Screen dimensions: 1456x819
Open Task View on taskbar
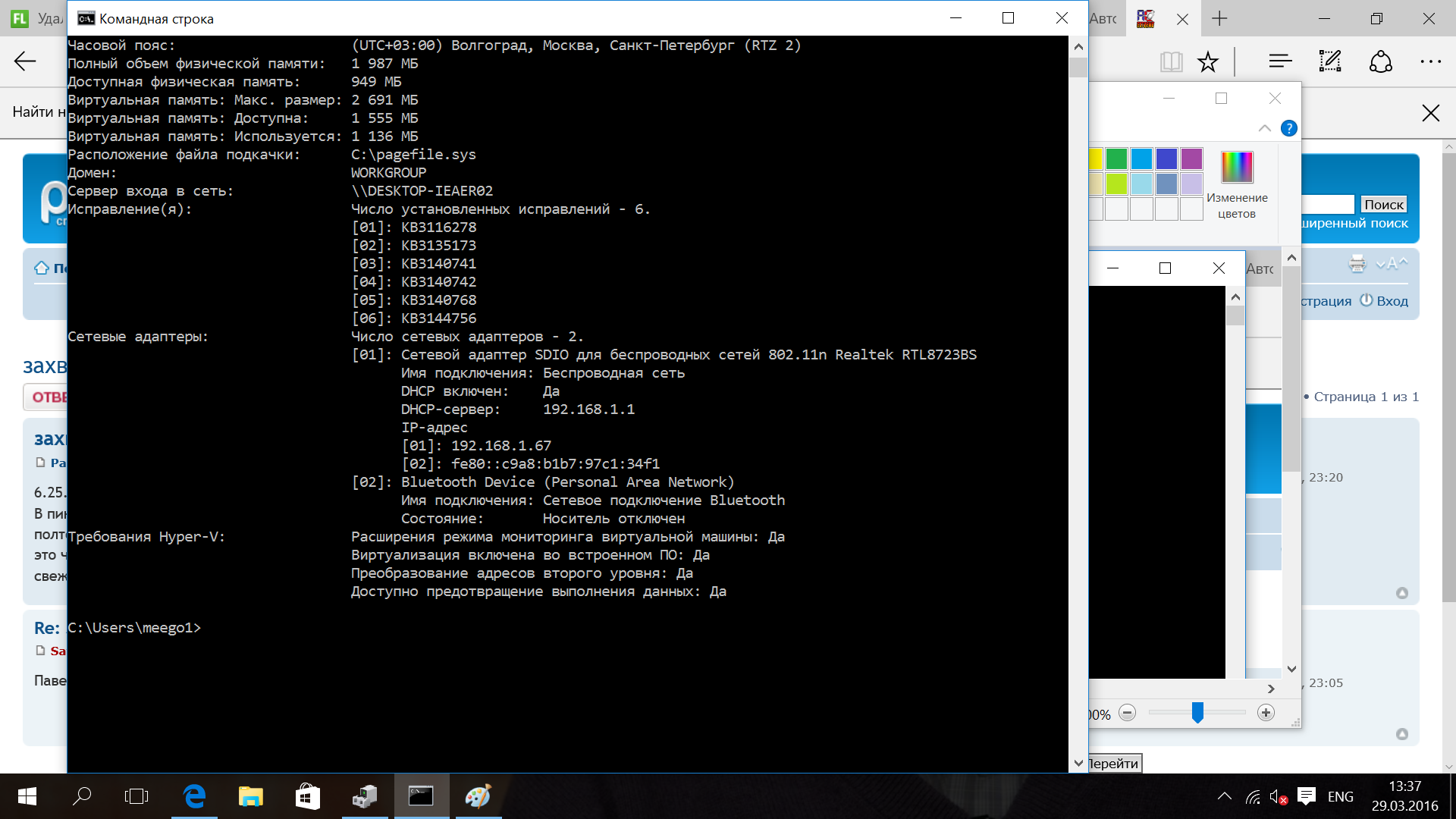tap(136, 796)
